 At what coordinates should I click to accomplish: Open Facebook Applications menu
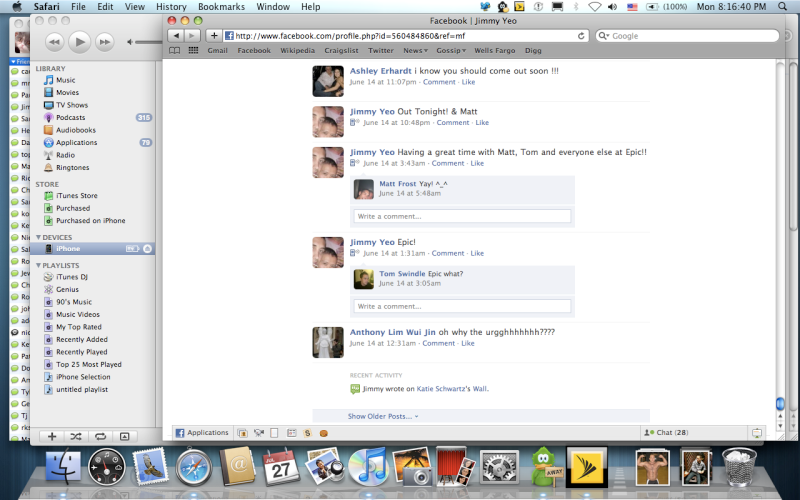[202, 433]
